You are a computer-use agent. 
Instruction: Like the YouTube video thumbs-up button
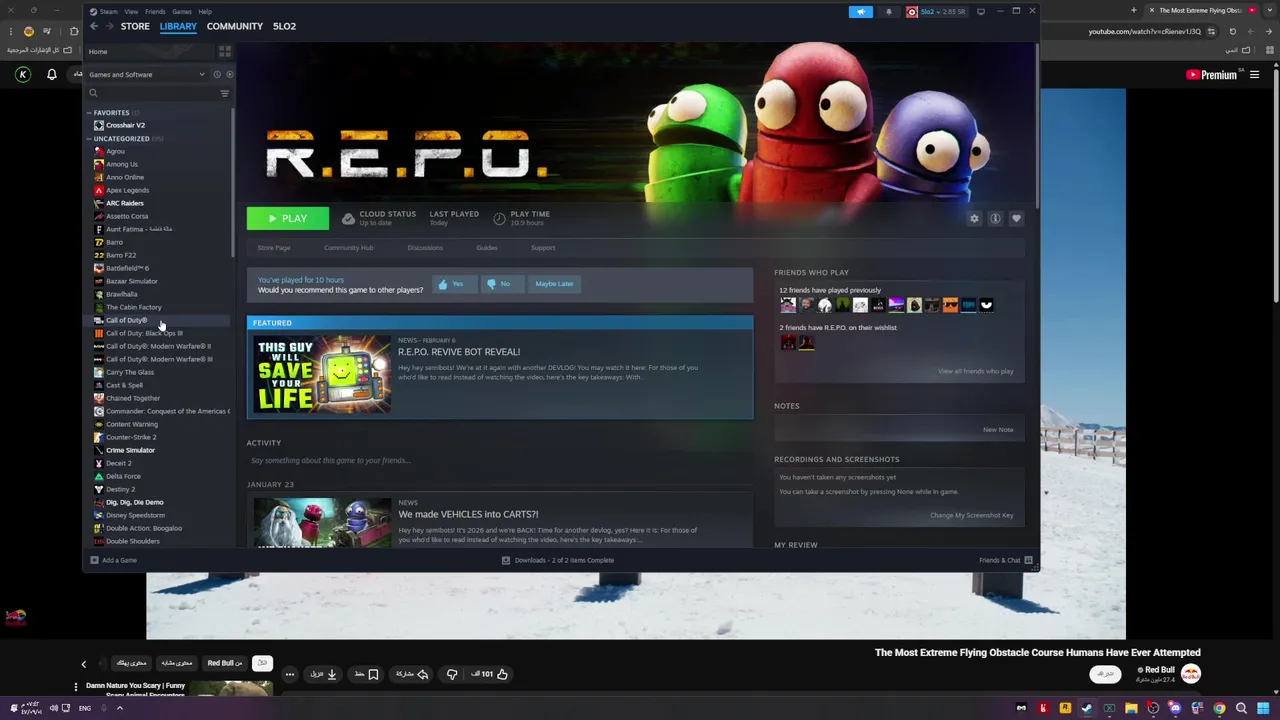(x=490, y=674)
